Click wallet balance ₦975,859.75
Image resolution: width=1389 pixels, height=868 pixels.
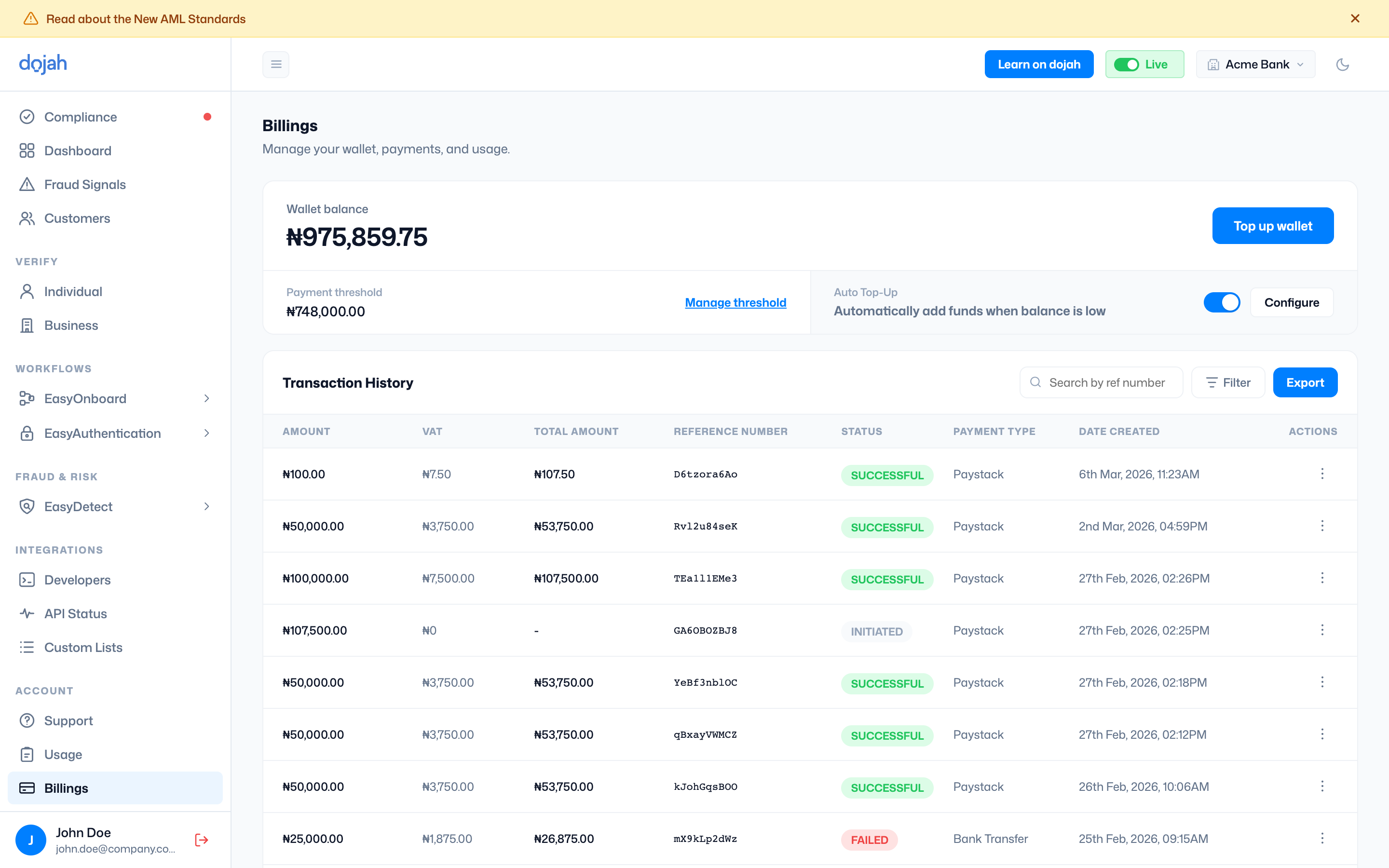(356, 236)
